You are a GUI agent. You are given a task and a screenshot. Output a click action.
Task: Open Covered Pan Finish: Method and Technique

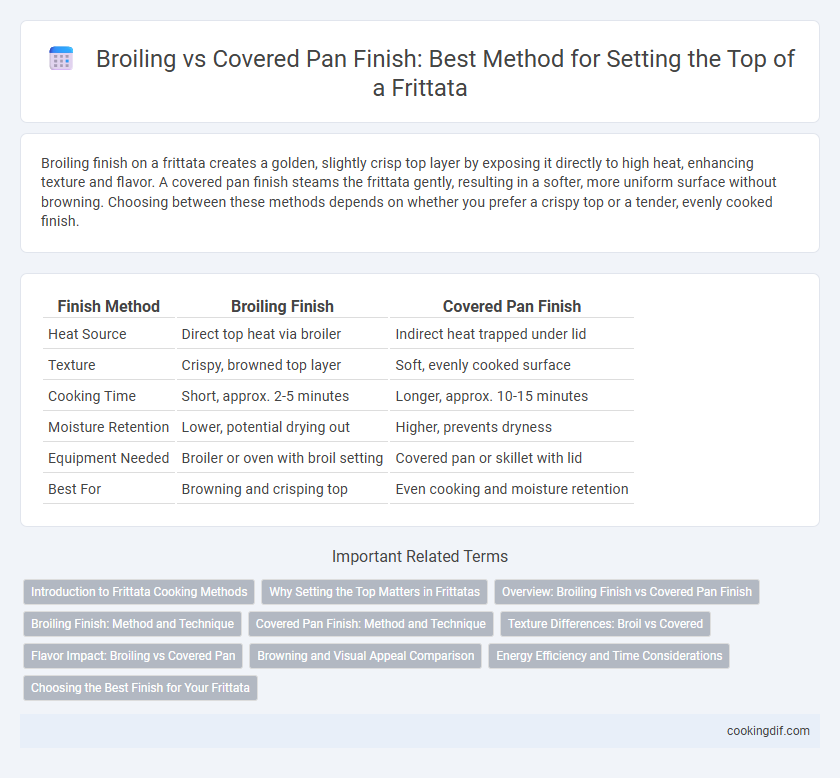coord(371,624)
